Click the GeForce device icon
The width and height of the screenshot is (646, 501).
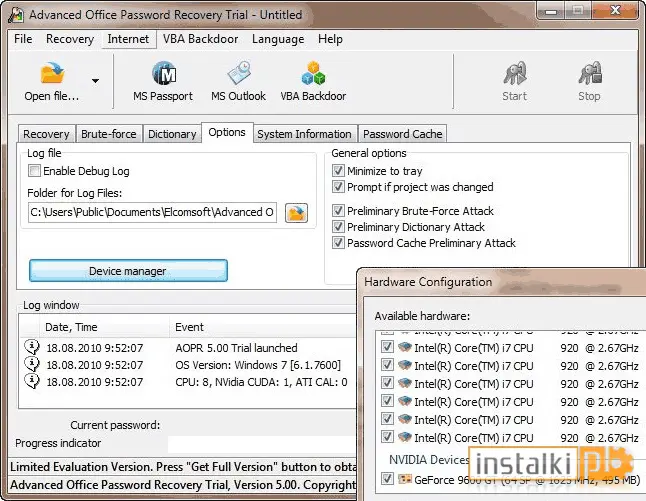click(405, 479)
